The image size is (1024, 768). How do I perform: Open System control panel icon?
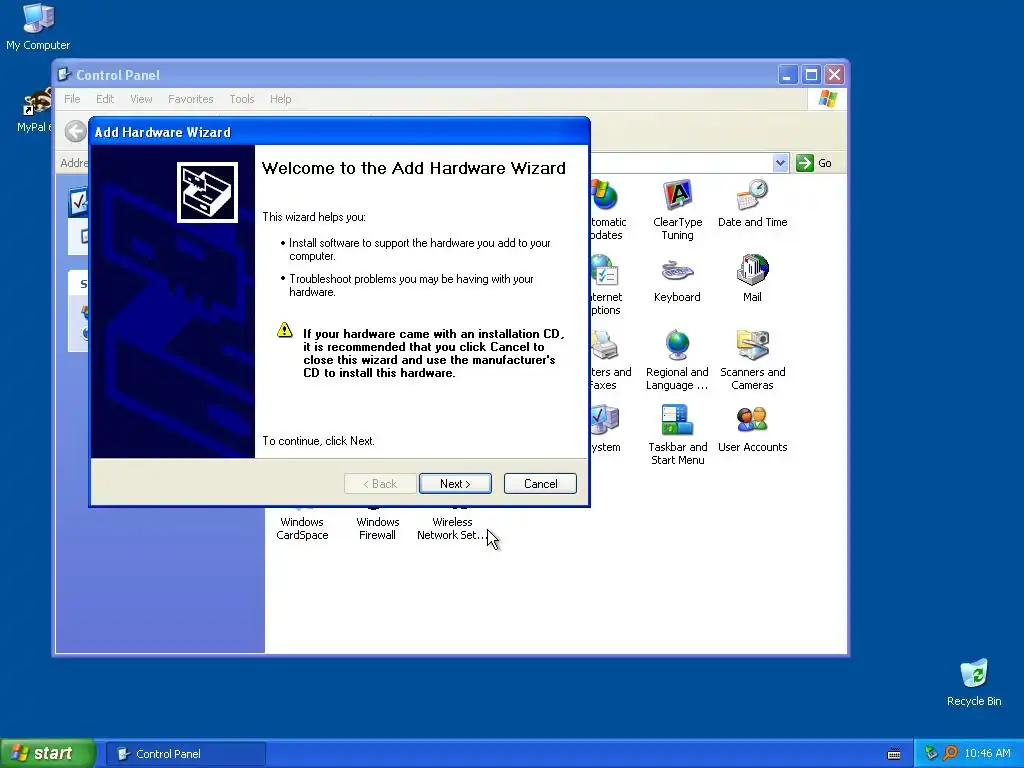point(605,429)
